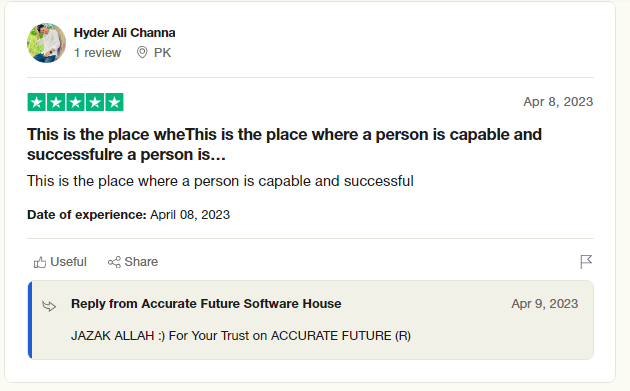
Task: Click the PK country label
Action: tap(162, 53)
